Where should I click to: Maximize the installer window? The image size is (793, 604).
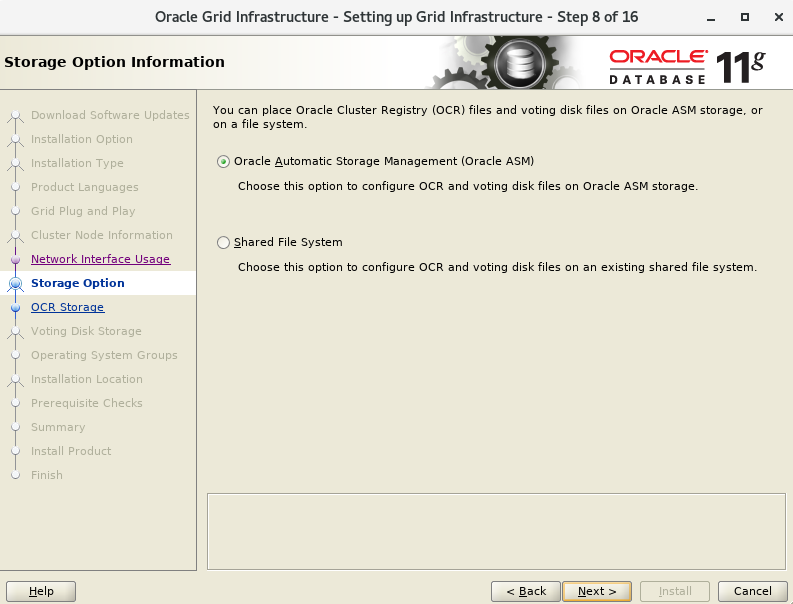point(745,17)
